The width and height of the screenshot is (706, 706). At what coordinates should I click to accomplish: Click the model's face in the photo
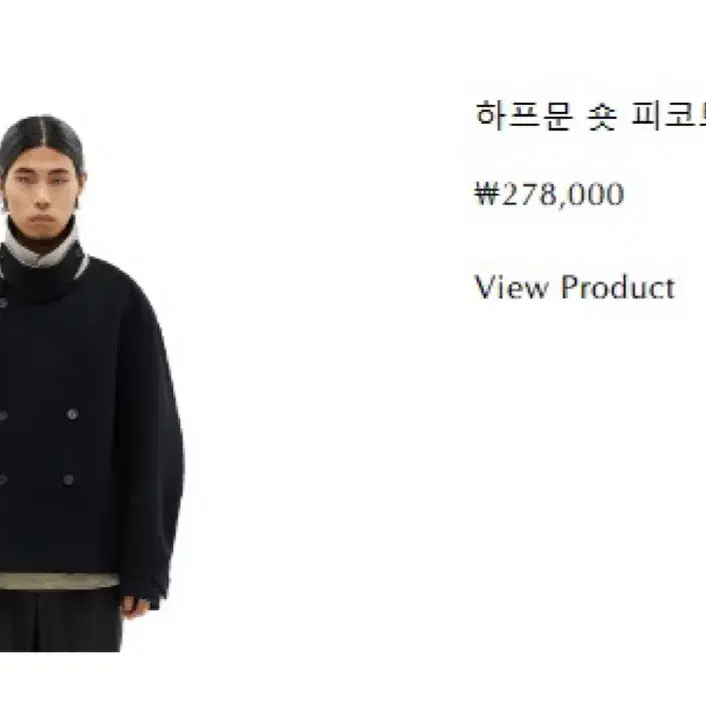coord(41,191)
